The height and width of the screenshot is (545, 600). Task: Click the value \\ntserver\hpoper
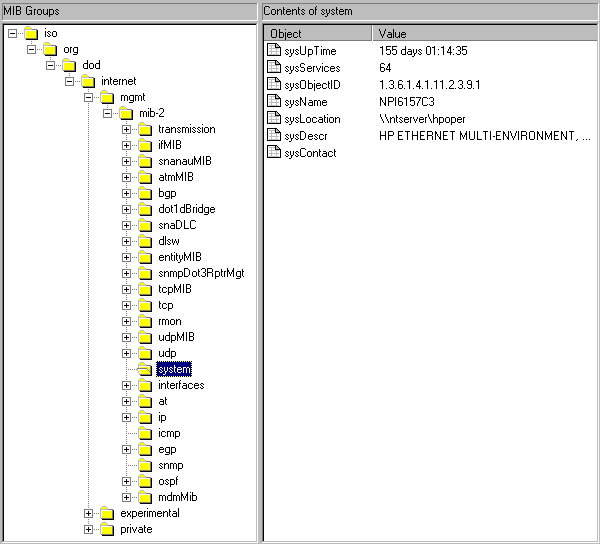422,119
